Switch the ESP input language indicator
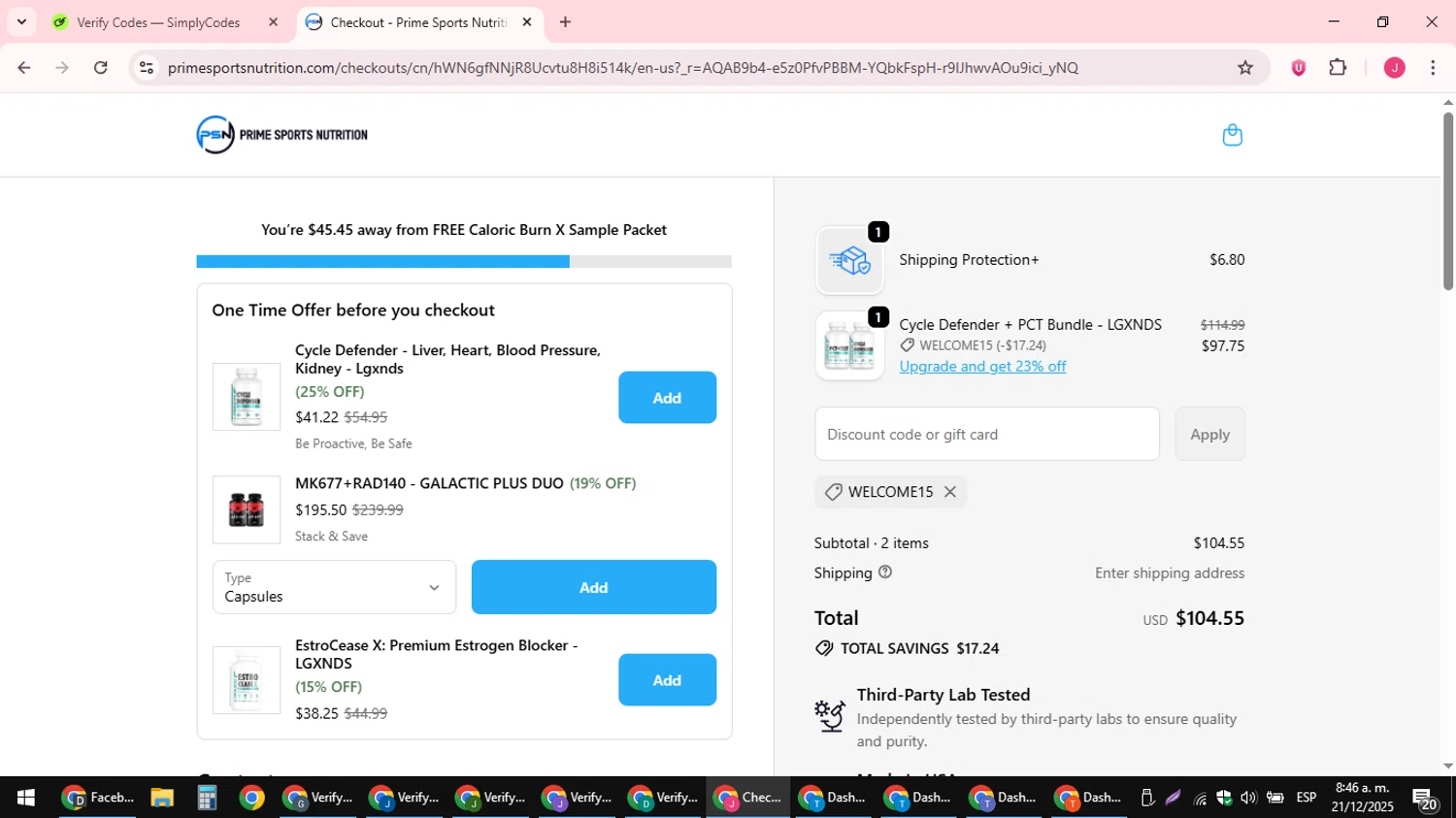1456x818 pixels. click(x=1307, y=798)
